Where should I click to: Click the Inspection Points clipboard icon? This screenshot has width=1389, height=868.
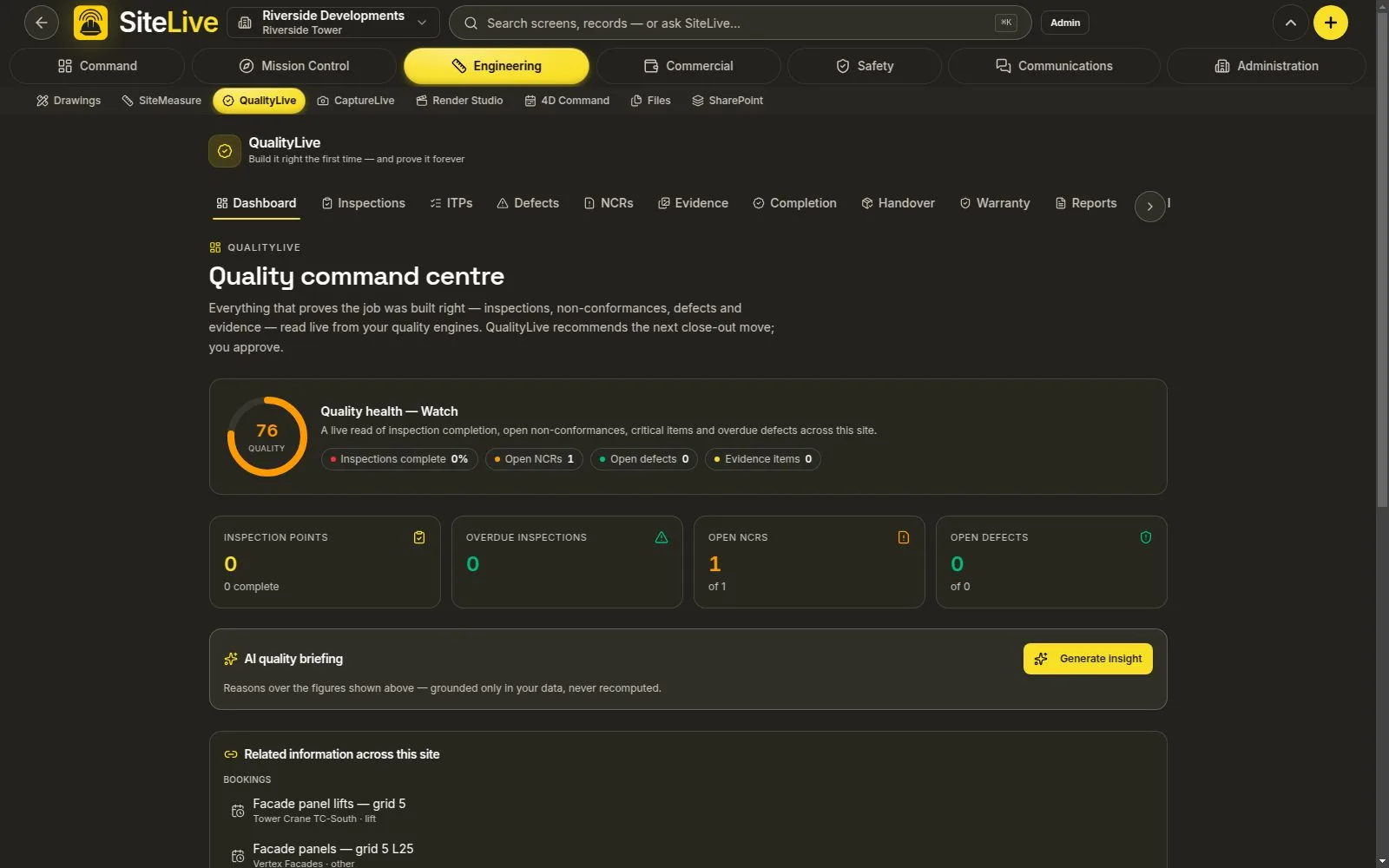point(419,537)
